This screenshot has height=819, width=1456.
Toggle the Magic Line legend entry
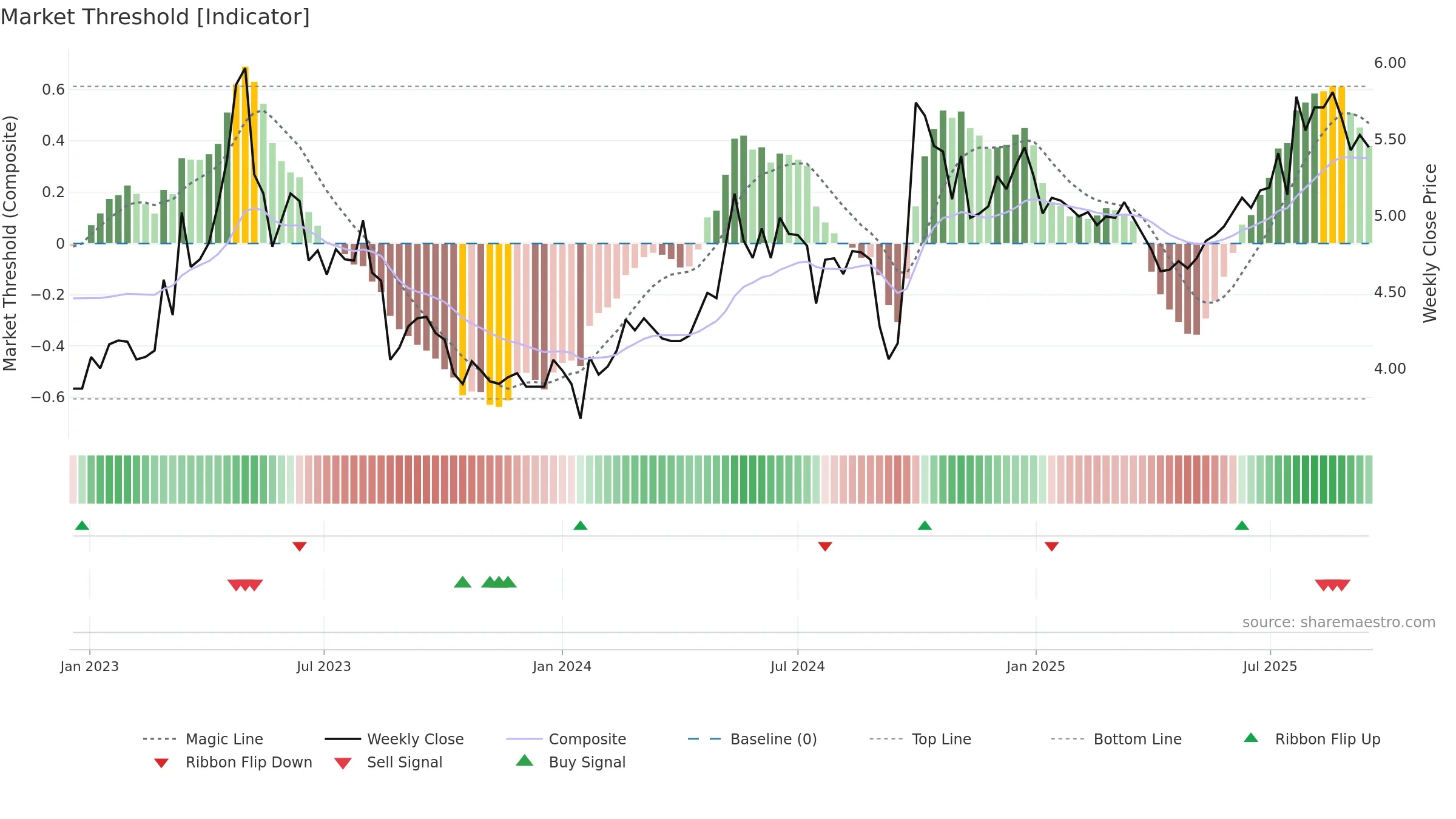click(x=203, y=739)
